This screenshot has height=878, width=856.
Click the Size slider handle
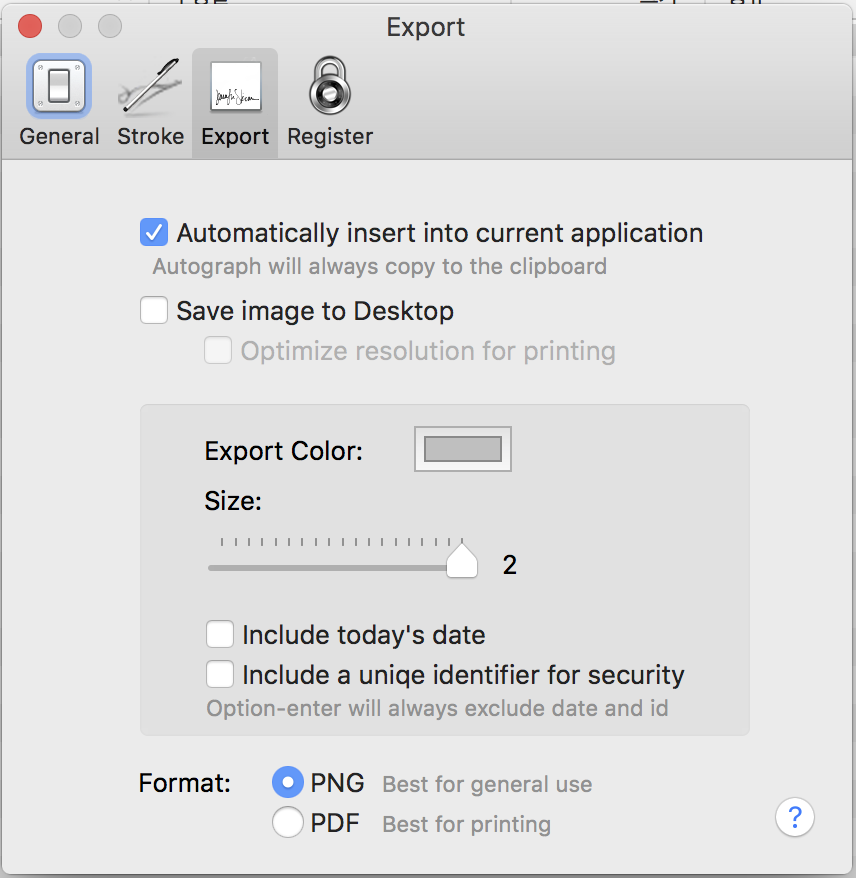tap(461, 562)
